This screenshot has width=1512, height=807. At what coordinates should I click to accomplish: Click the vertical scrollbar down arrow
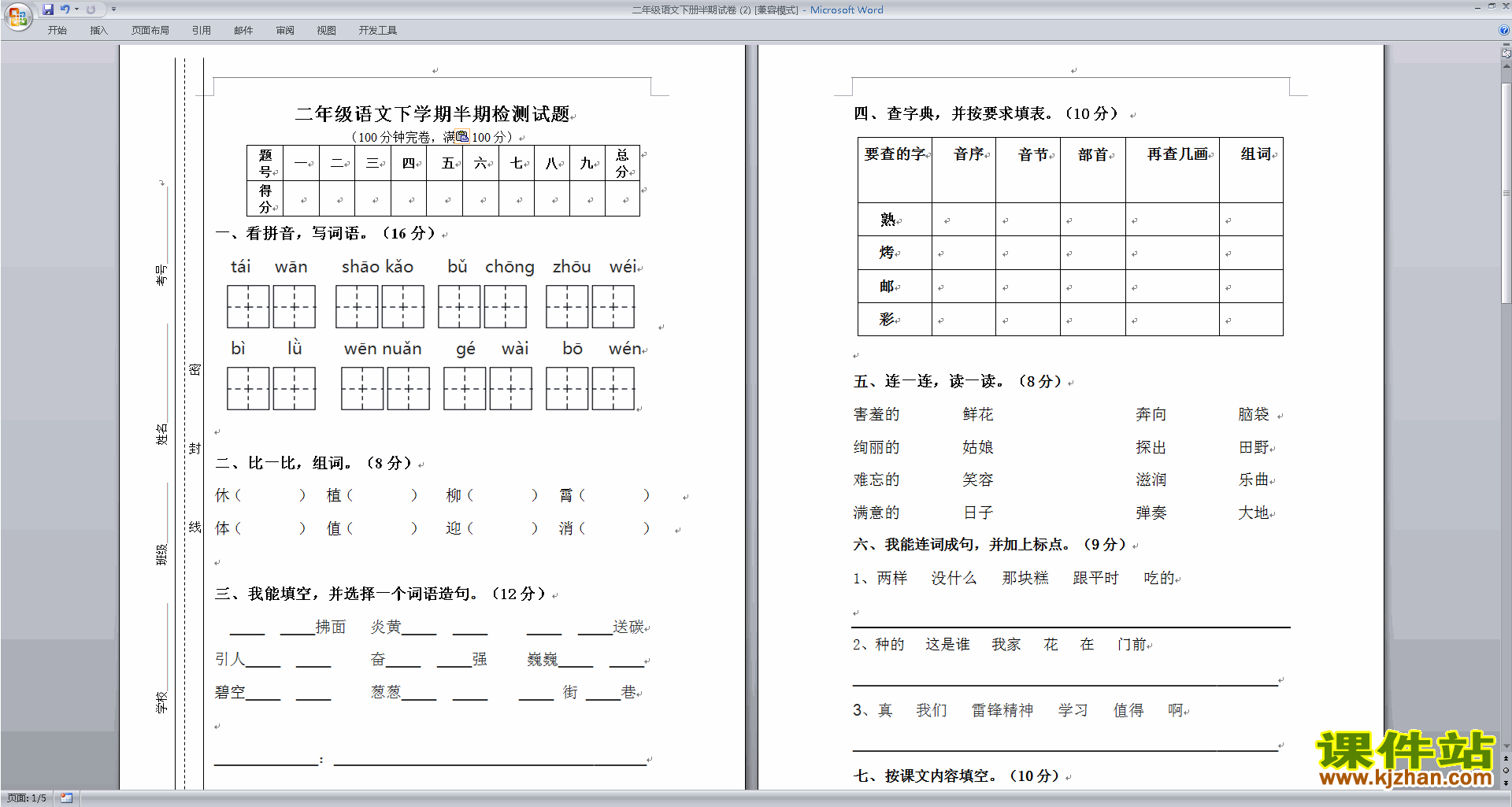1506,746
